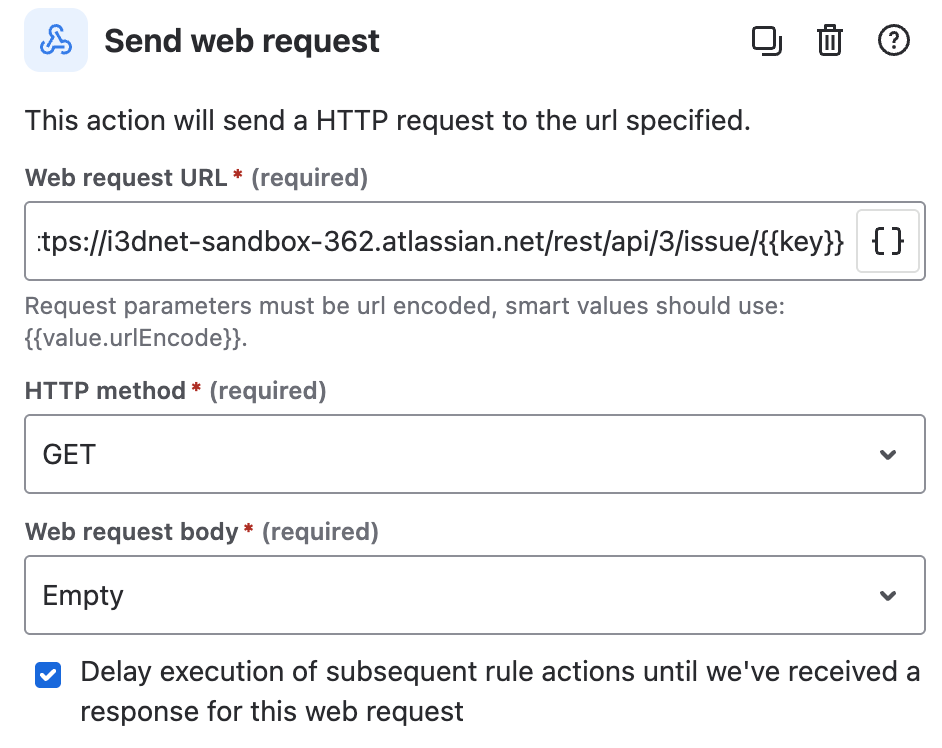
Task: Click the 'Web request URL' field label
Action: click(127, 178)
